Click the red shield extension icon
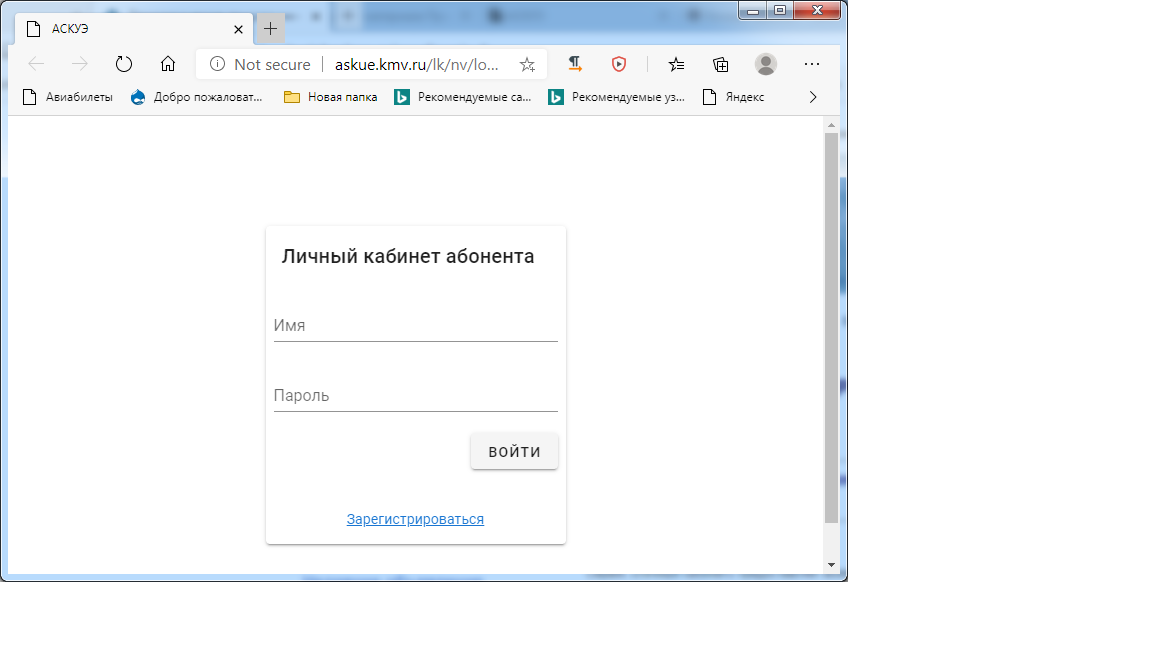This screenshot has height=648, width=1152. point(619,64)
